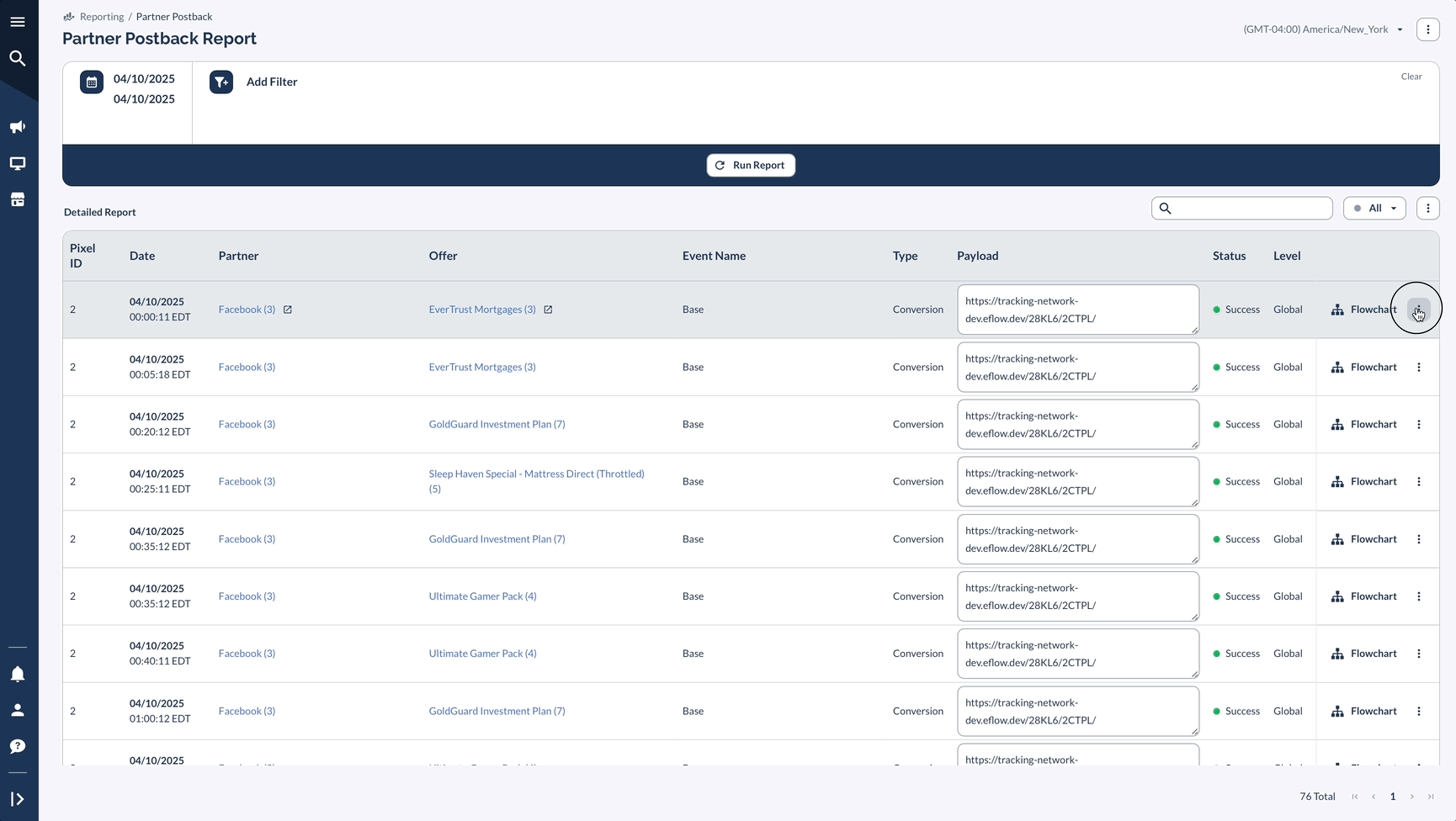Sort by the Pixel ID column header
Image resolution: width=1456 pixels, height=821 pixels.
tap(82, 256)
